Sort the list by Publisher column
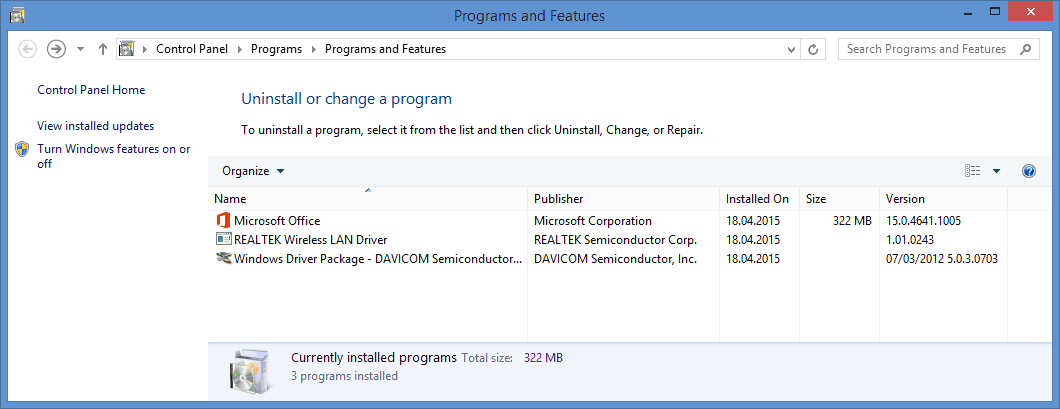Screen dimensions: 1060x409 pos(559,199)
